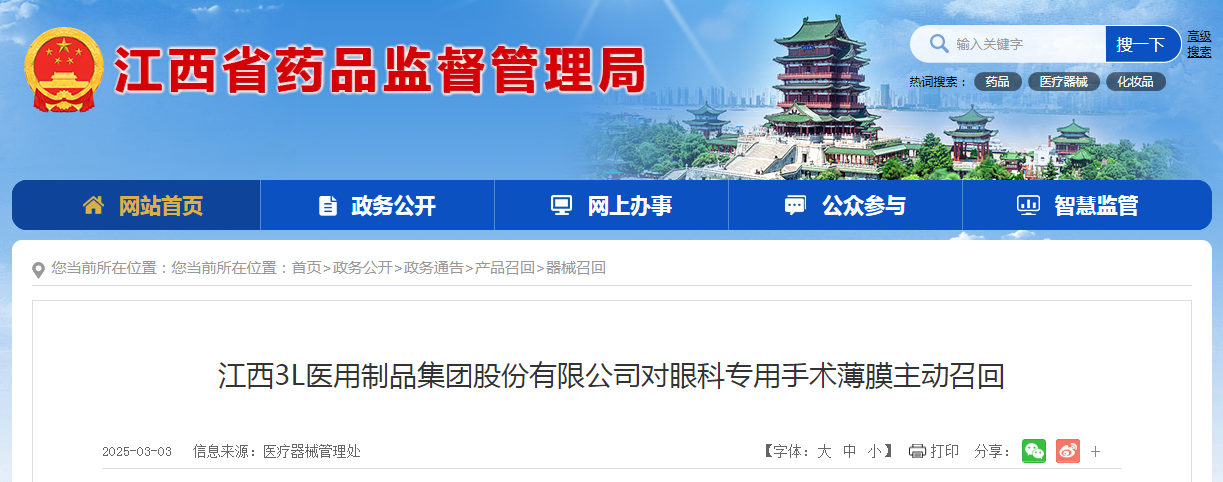Click the national emblem logo
The width and height of the screenshot is (1223, 482).
tap(63, 70)
